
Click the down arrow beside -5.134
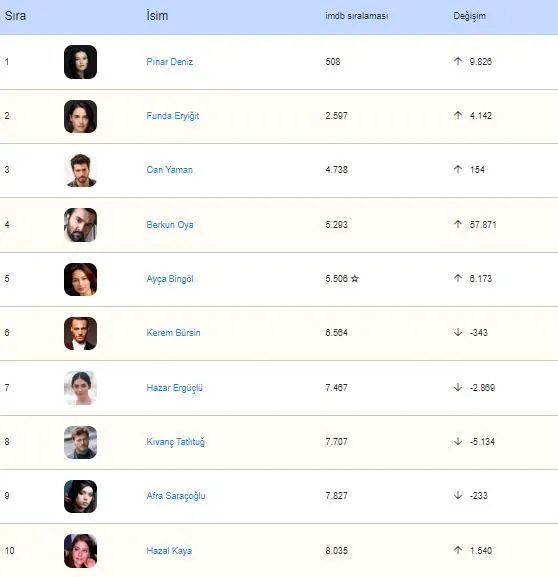coord(458,441)
